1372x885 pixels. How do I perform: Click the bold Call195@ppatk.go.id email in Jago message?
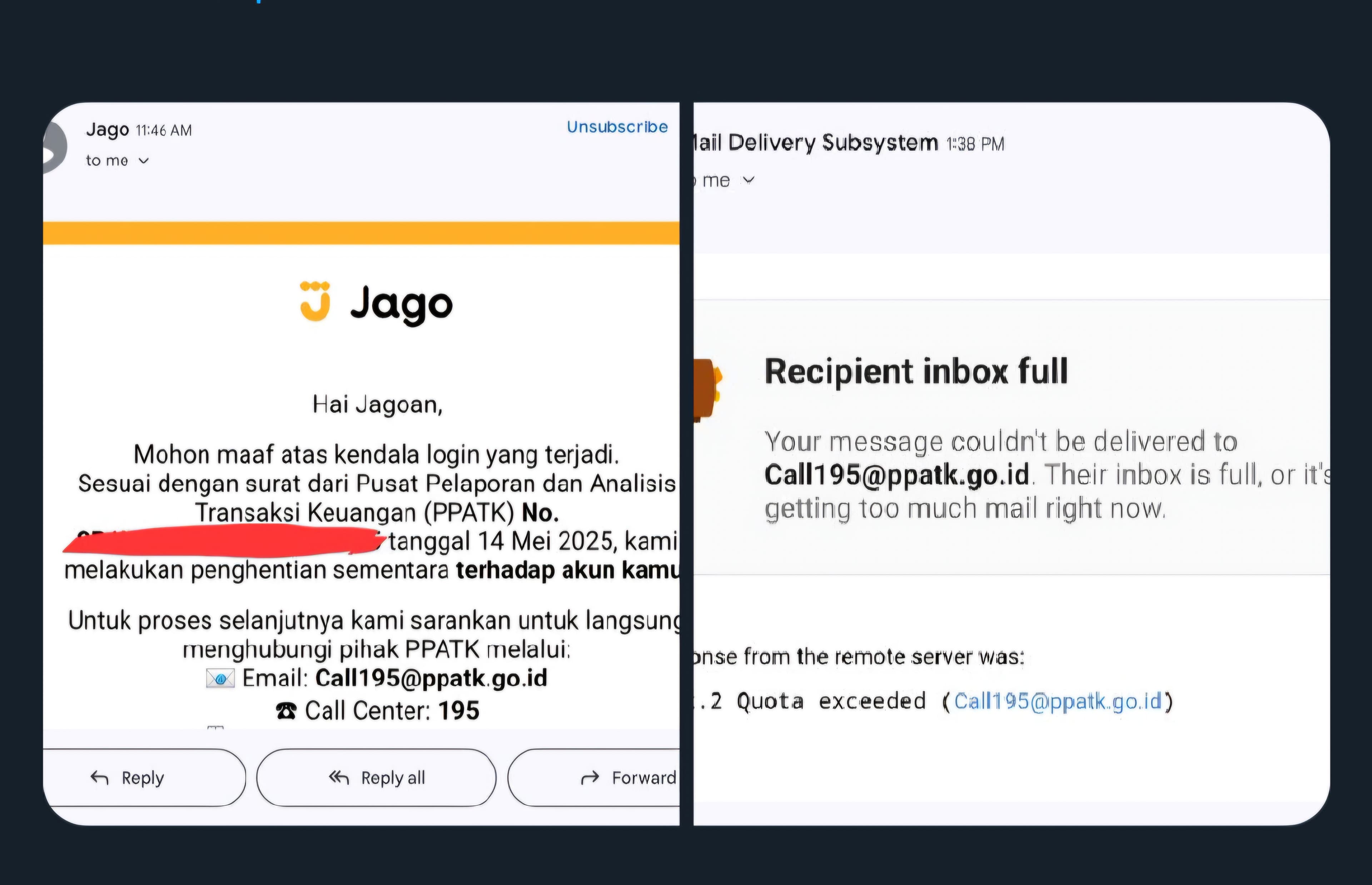pyautogui.click(x=431, y=678)
